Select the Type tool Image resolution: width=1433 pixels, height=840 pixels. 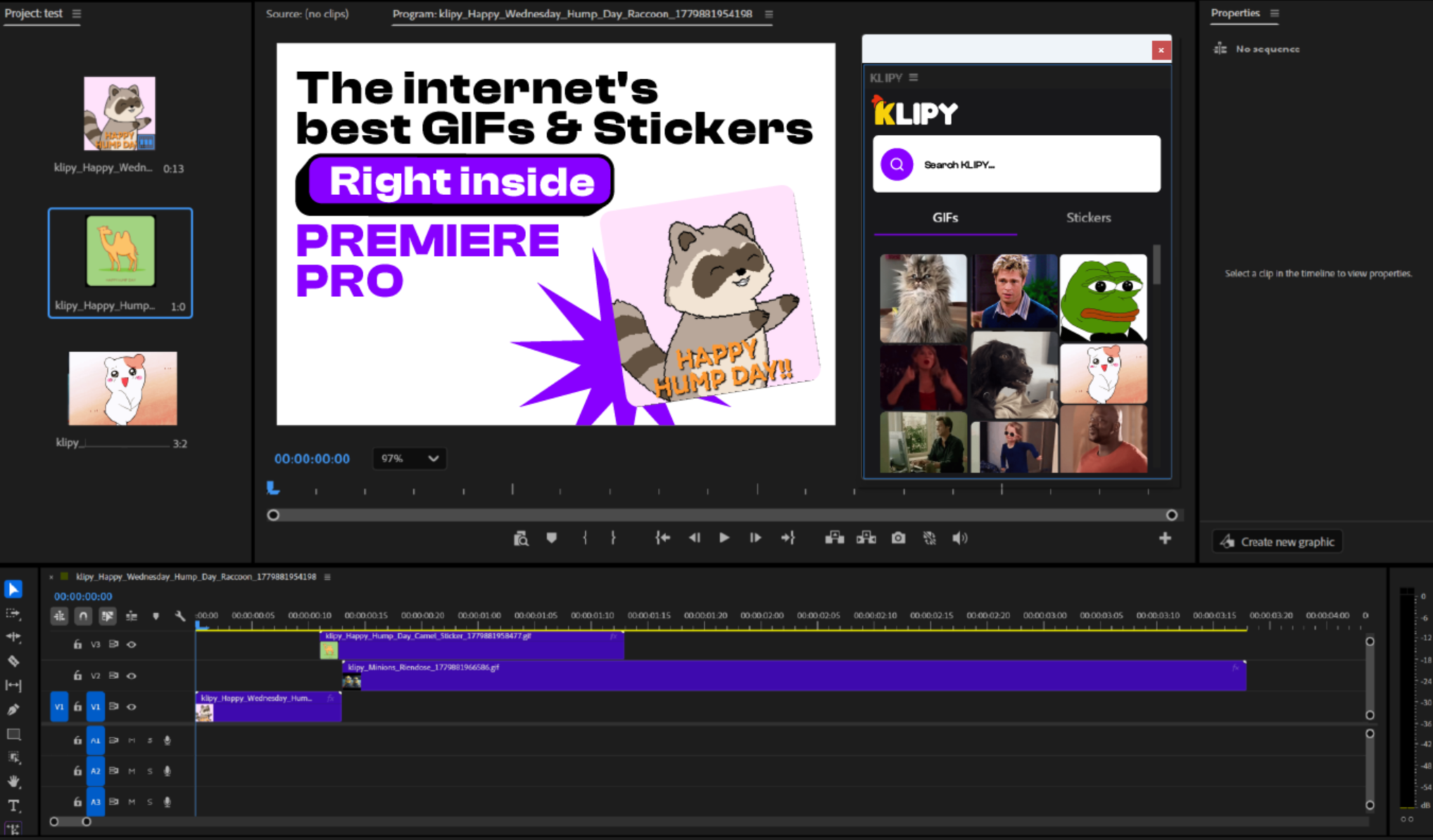point(13,806)
